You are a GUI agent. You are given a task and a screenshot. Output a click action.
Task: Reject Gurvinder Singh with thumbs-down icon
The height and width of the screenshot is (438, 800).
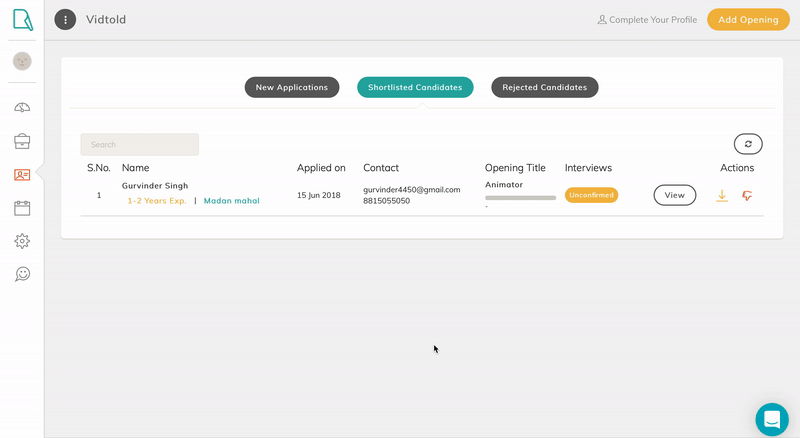tap(747, 196)
